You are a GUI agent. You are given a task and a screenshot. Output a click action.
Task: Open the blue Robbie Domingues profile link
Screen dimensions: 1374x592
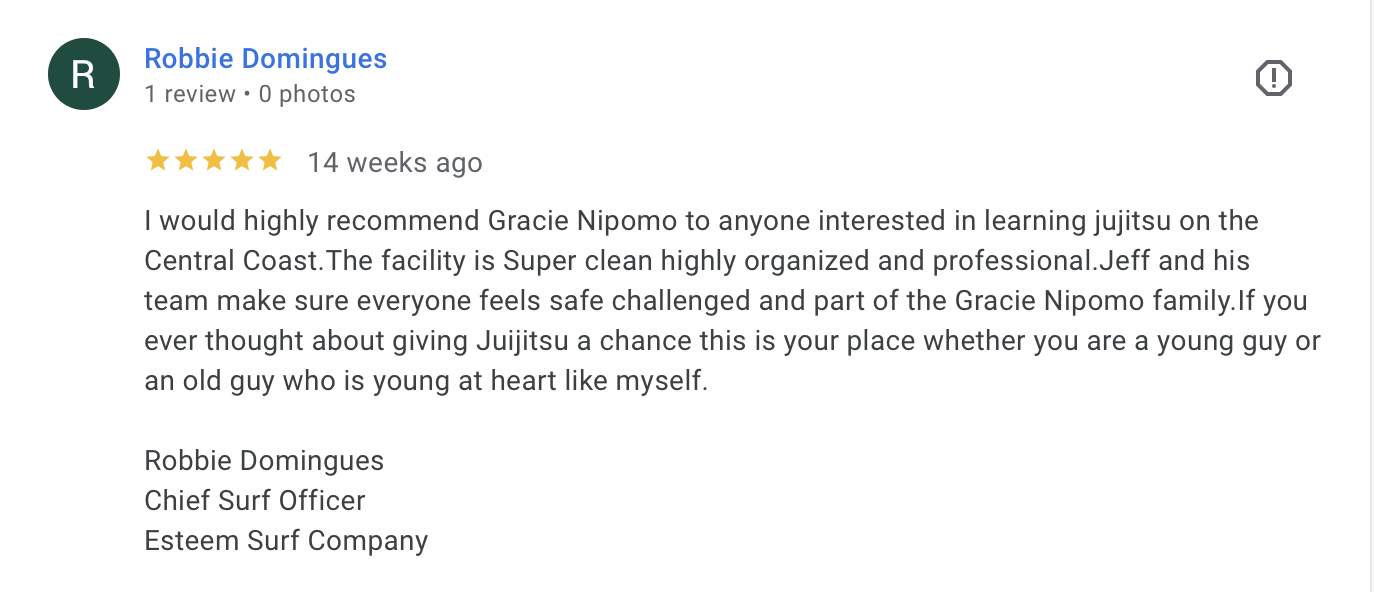(x=265, y=59)
